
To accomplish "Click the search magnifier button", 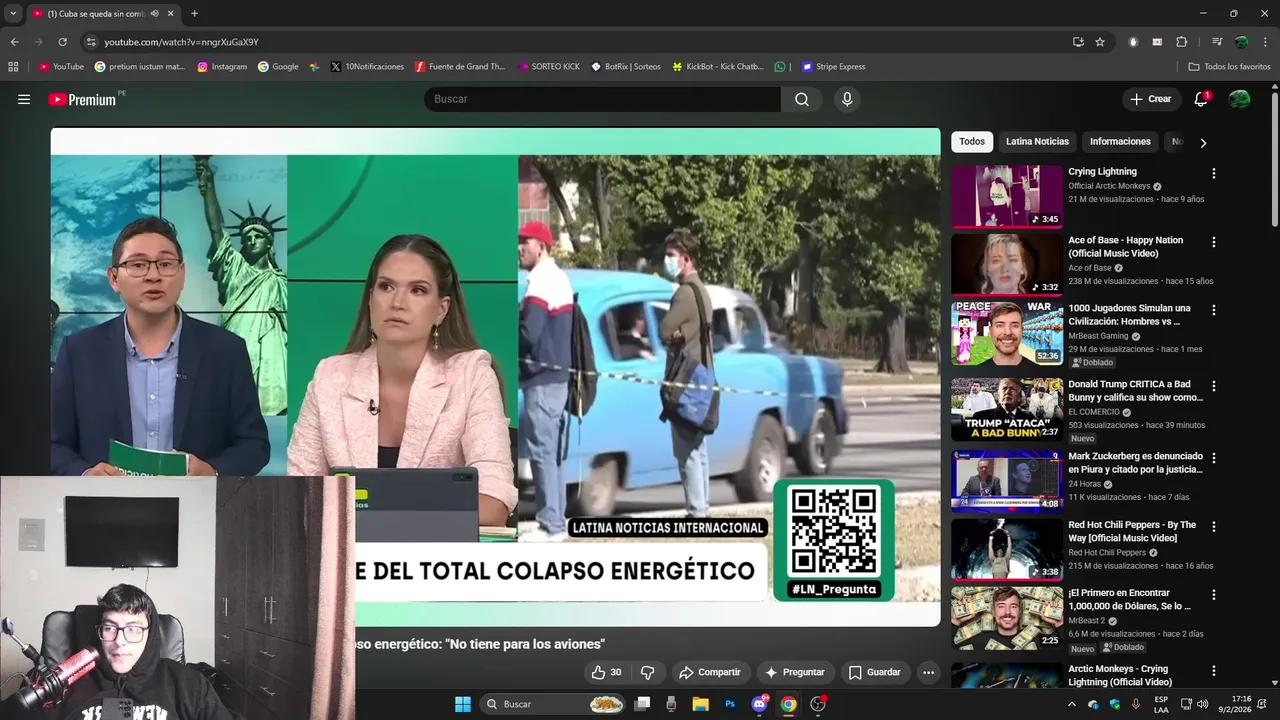I will (x=802, y=99).
